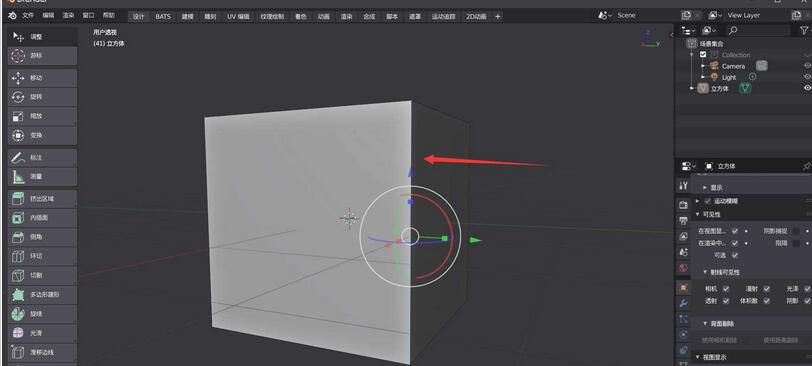812x366 pixels.
Task: Open the outliner display mode dropdown
Action: 710,31
